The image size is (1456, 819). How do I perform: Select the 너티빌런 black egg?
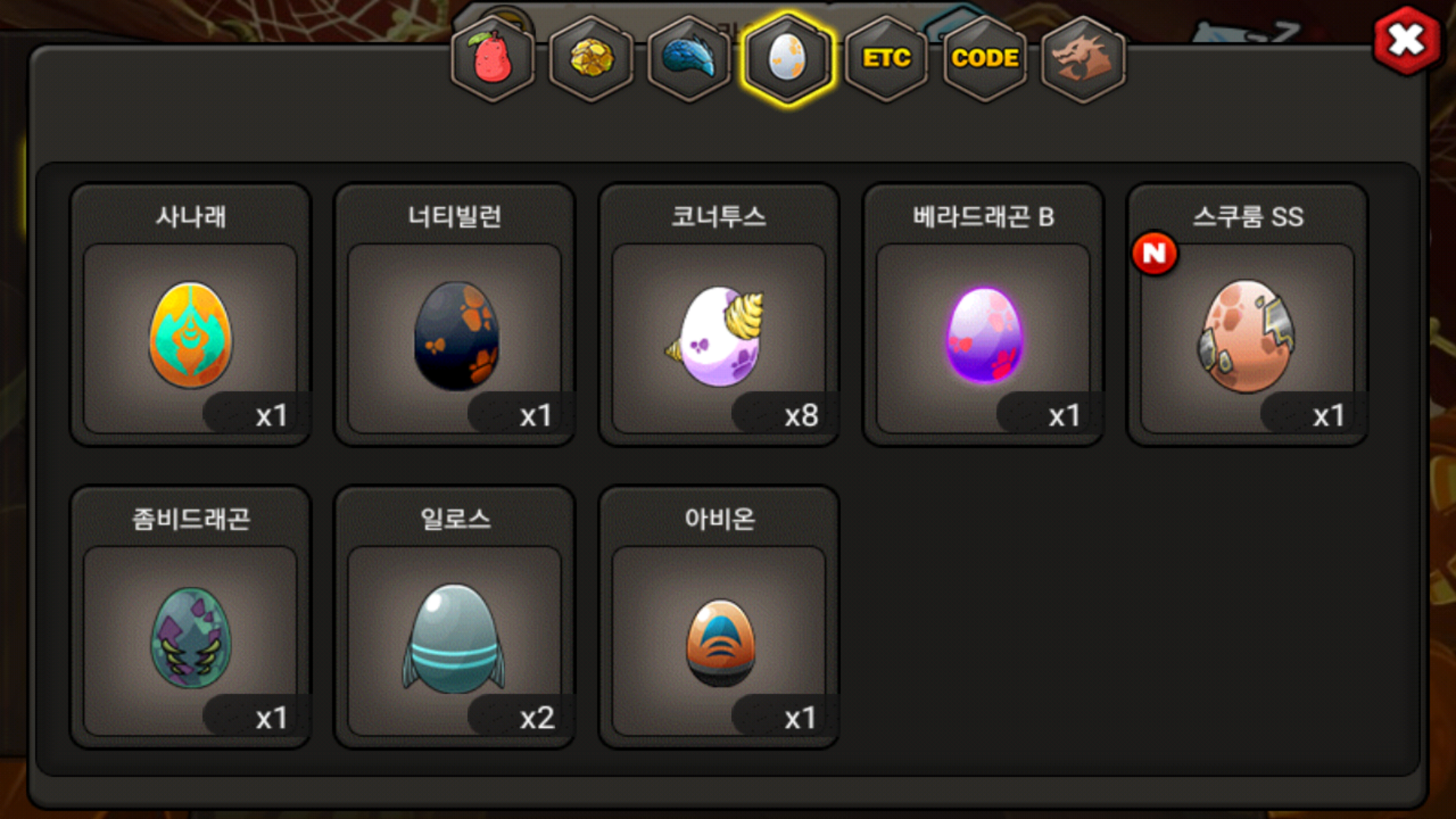(x=455, y=336)
